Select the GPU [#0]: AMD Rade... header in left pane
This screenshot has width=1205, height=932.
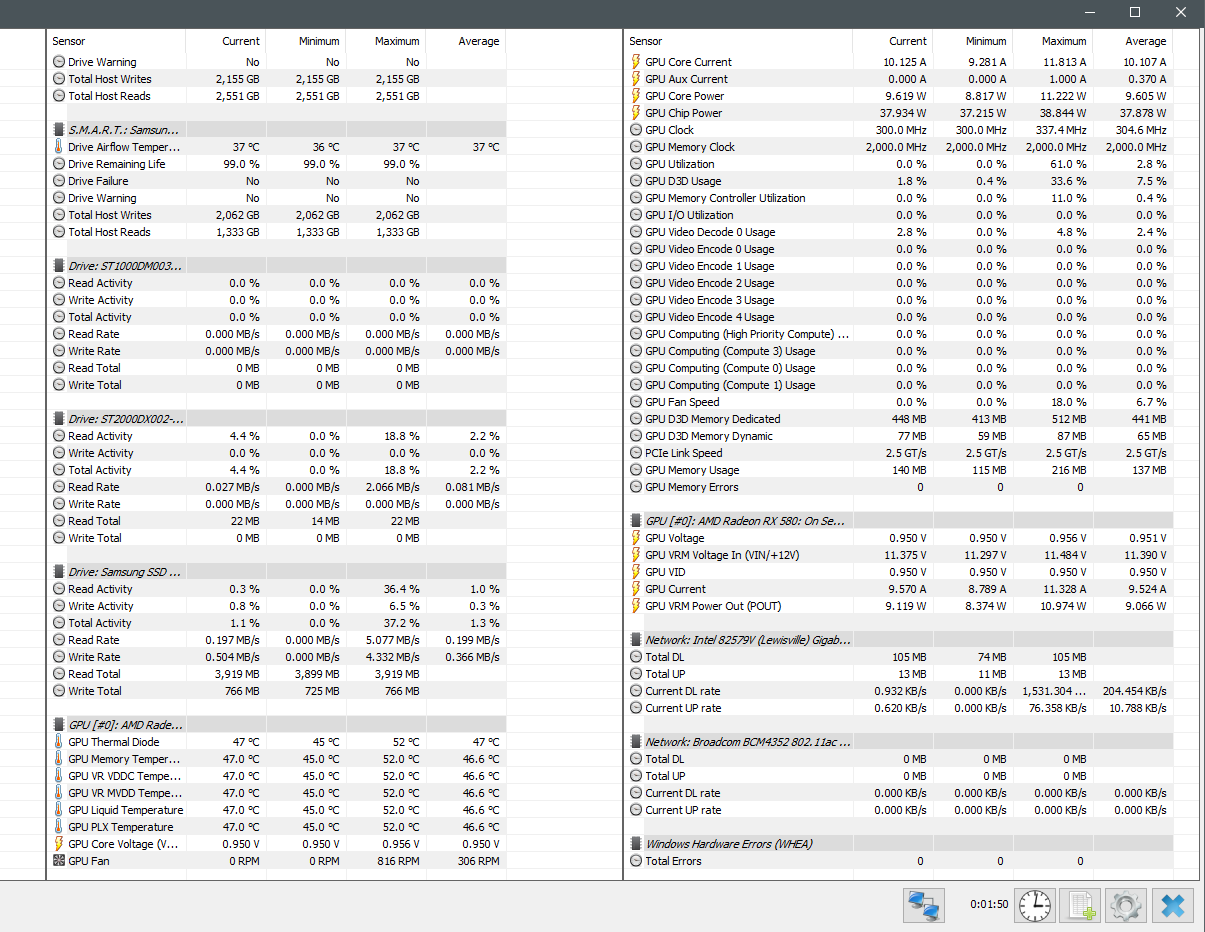(x=277, y=725)
